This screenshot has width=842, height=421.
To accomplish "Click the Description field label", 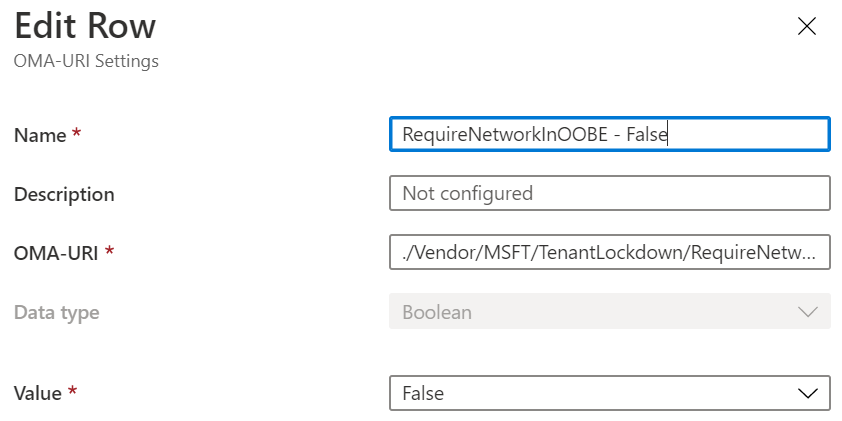I will (x=64, y=194).
